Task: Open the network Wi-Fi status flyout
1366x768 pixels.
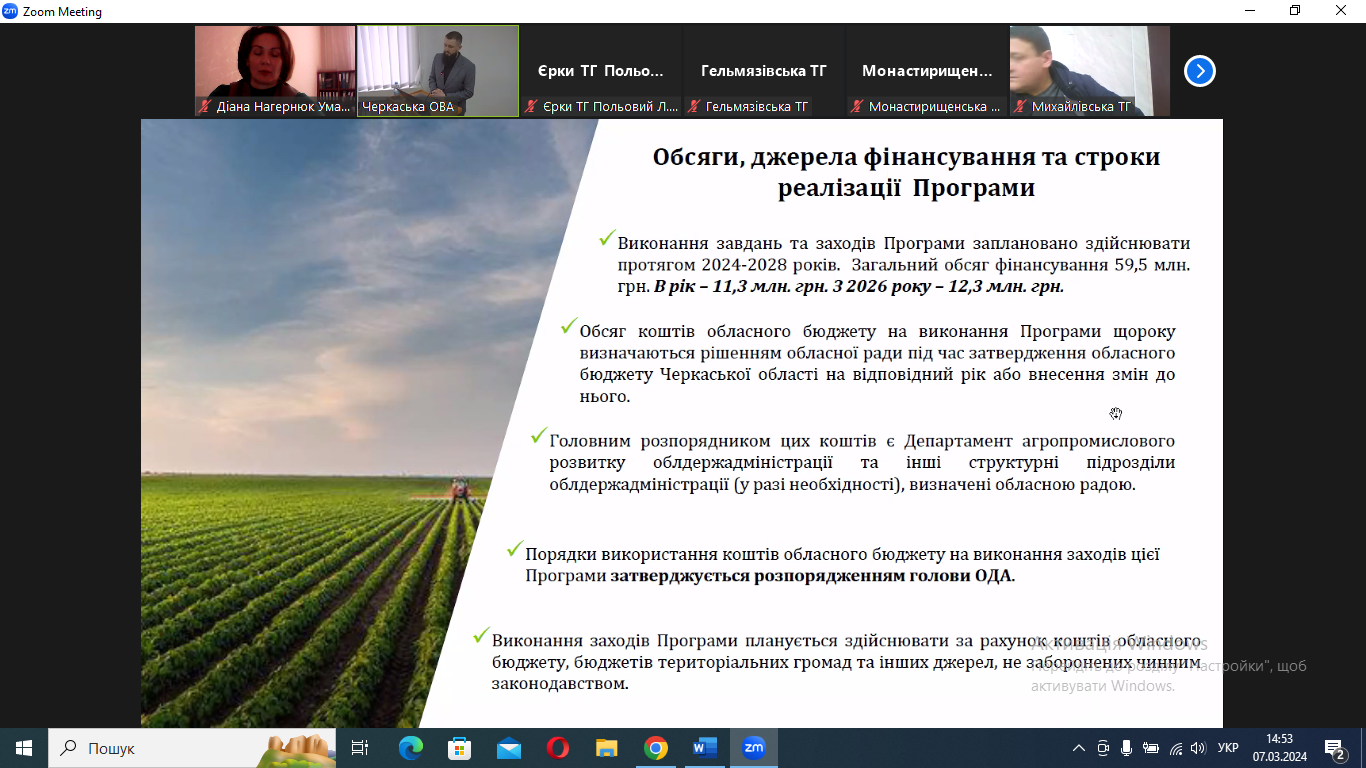Action: tap(1175, 748)
